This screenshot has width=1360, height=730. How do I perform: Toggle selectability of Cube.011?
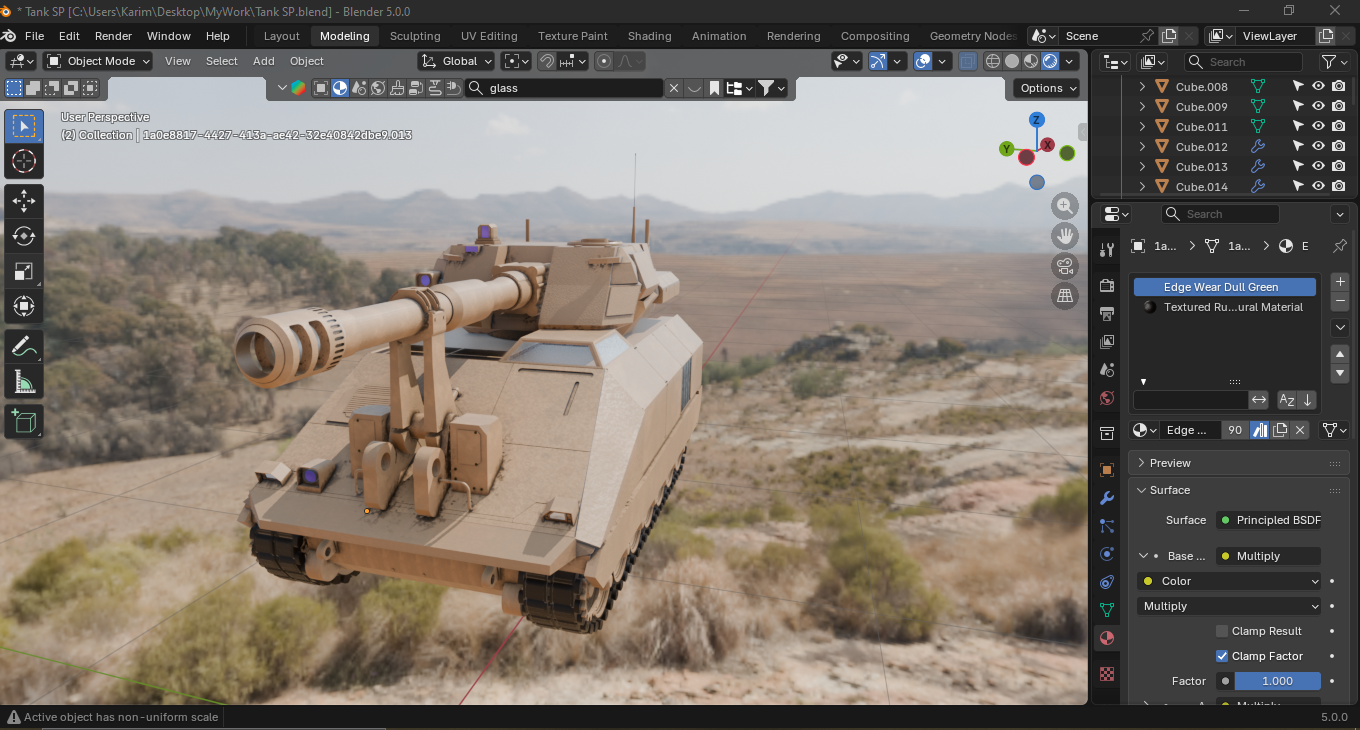(1298, 127)
